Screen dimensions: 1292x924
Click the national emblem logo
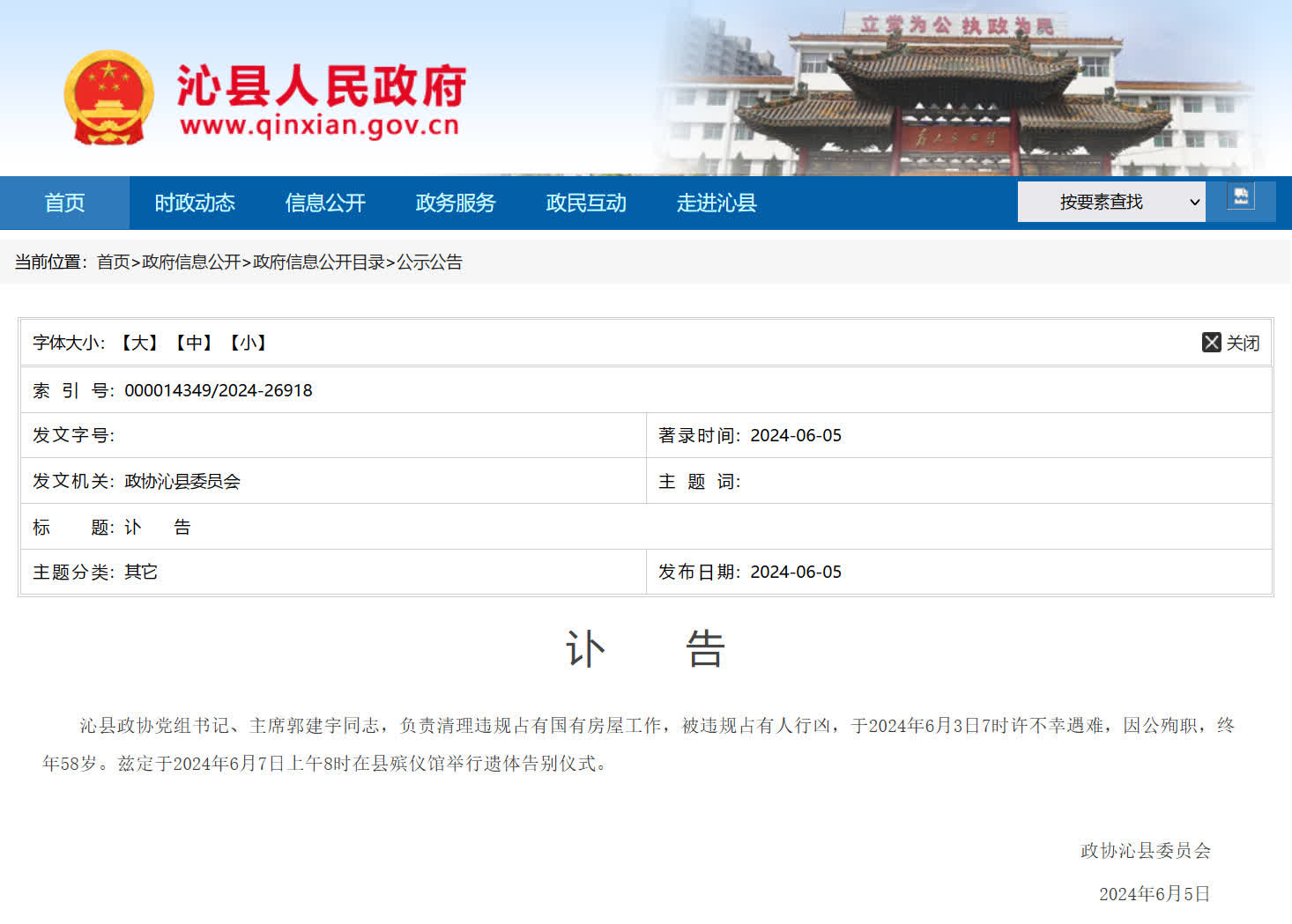coord(108,98)
